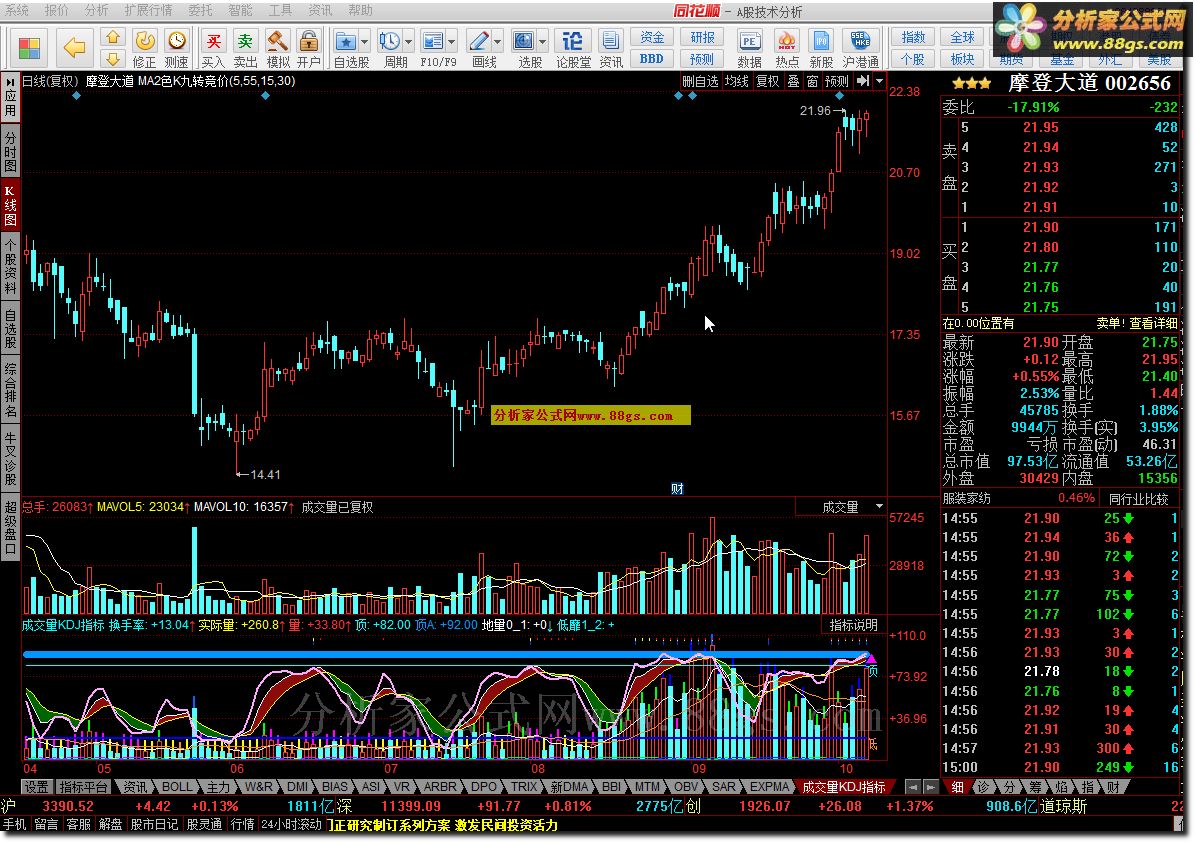Screen dimensions: 1195x842
Task: Toggle 窗 multi-window option
Action: click(x=812, y=81)
